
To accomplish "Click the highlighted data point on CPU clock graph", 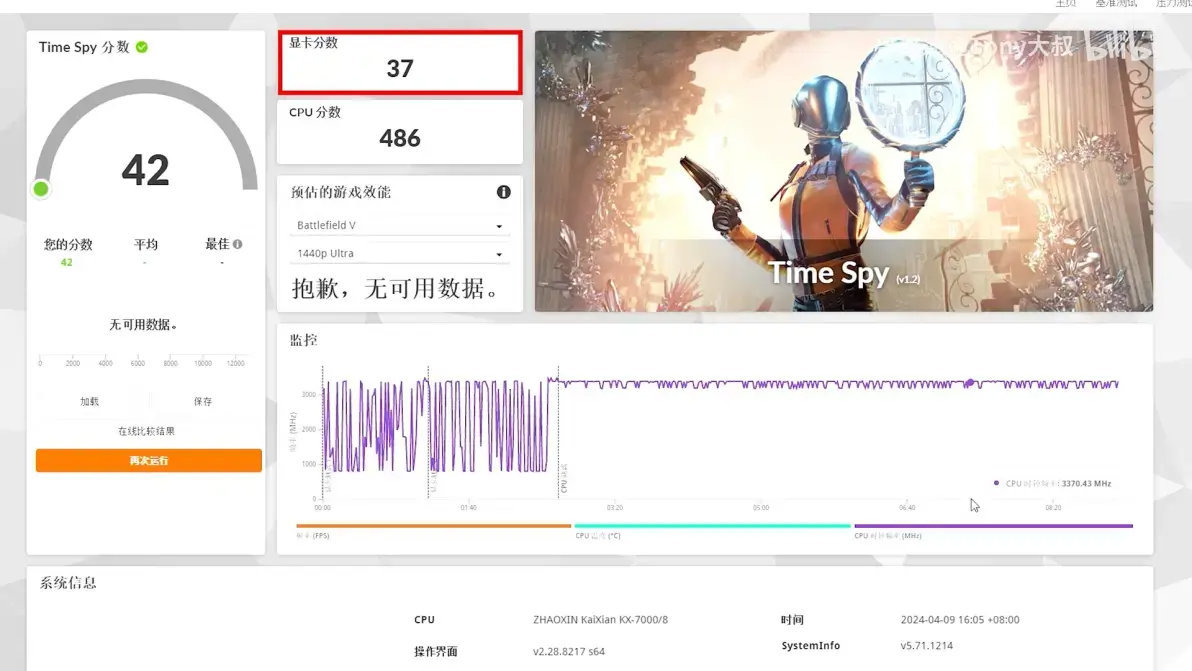I will click(970, 383).
